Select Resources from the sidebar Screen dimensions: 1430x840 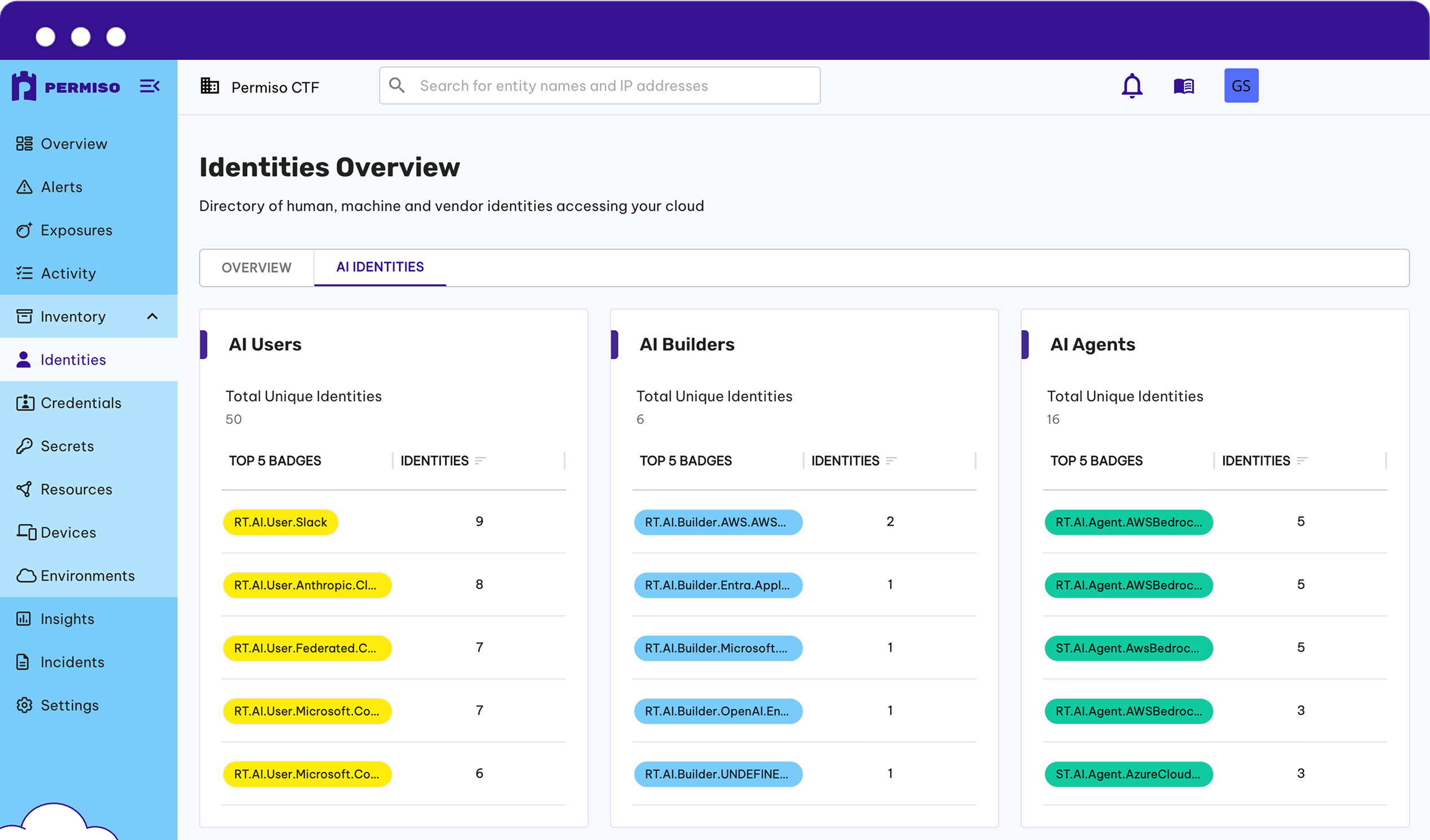[x=76, y=489]
